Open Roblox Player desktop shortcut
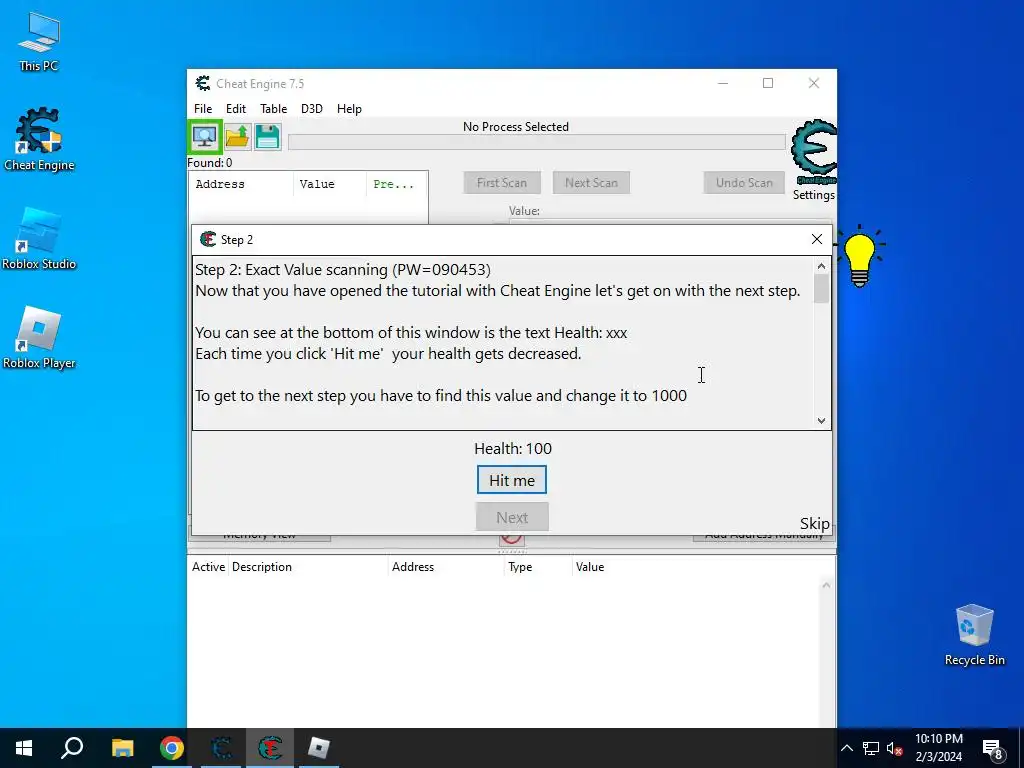The image size is (1024, 768). [39, 338]
